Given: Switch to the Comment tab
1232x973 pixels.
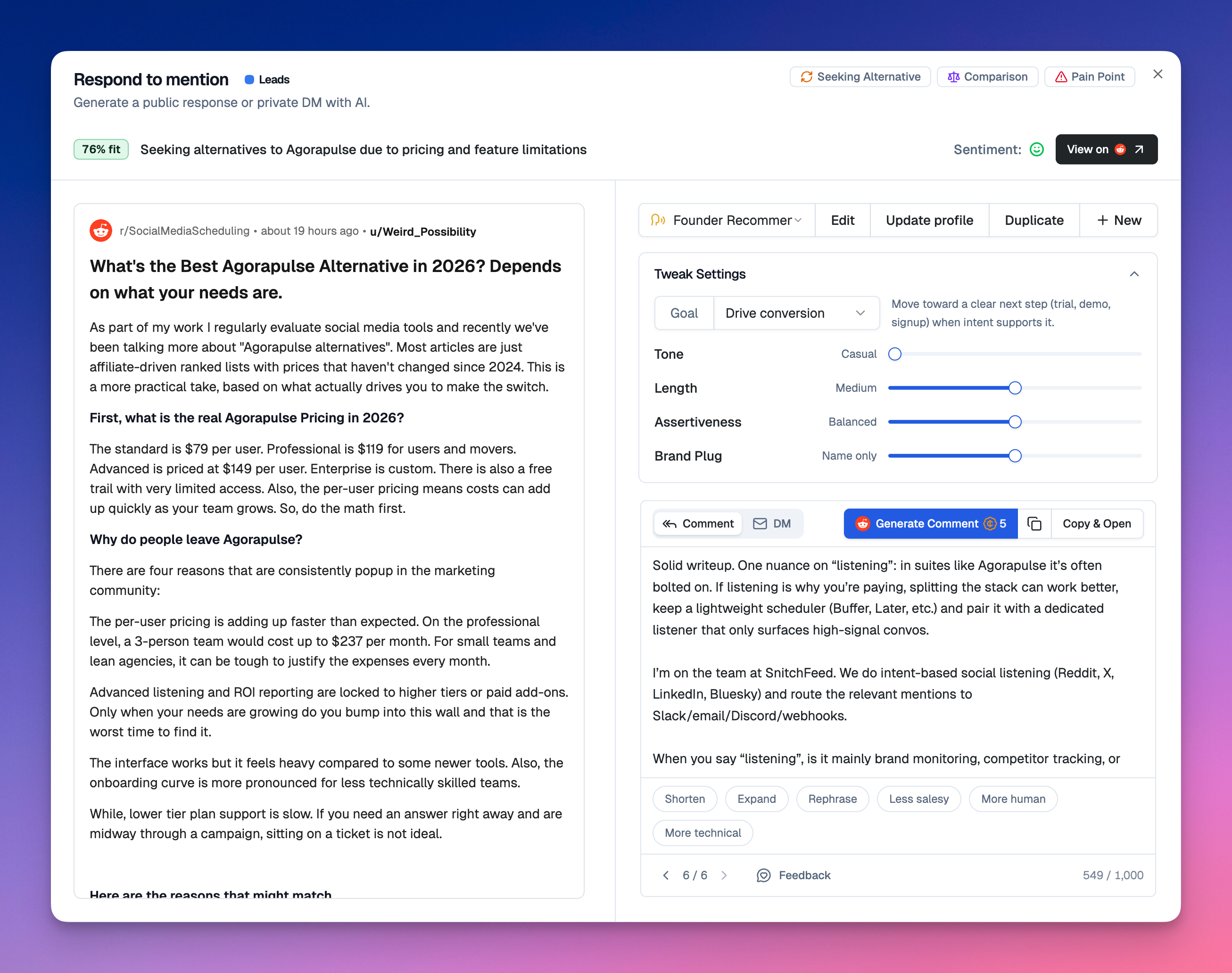Looking at the screenshot, I should (698, 524).
